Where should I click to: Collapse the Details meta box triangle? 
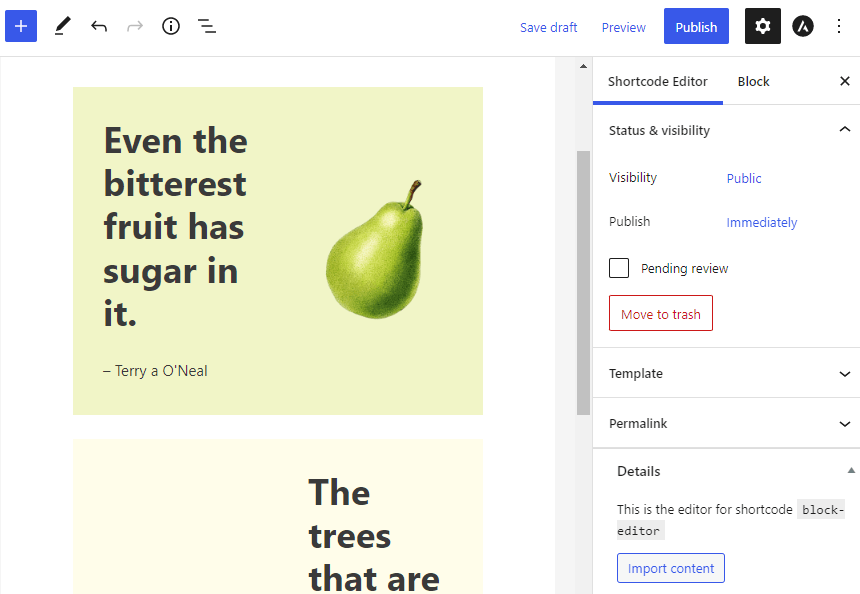851,470
